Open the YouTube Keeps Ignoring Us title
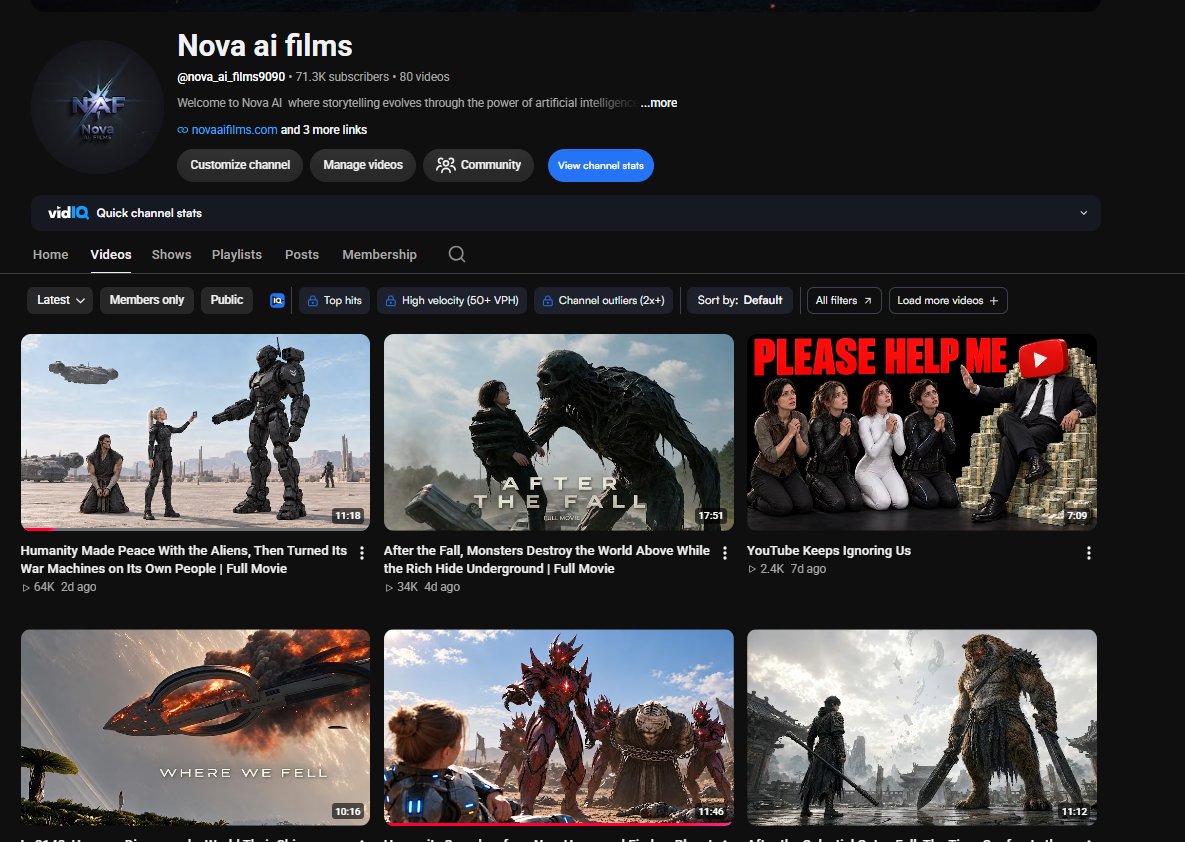The width and height of the screenshot is (1185, 842). 828,551
